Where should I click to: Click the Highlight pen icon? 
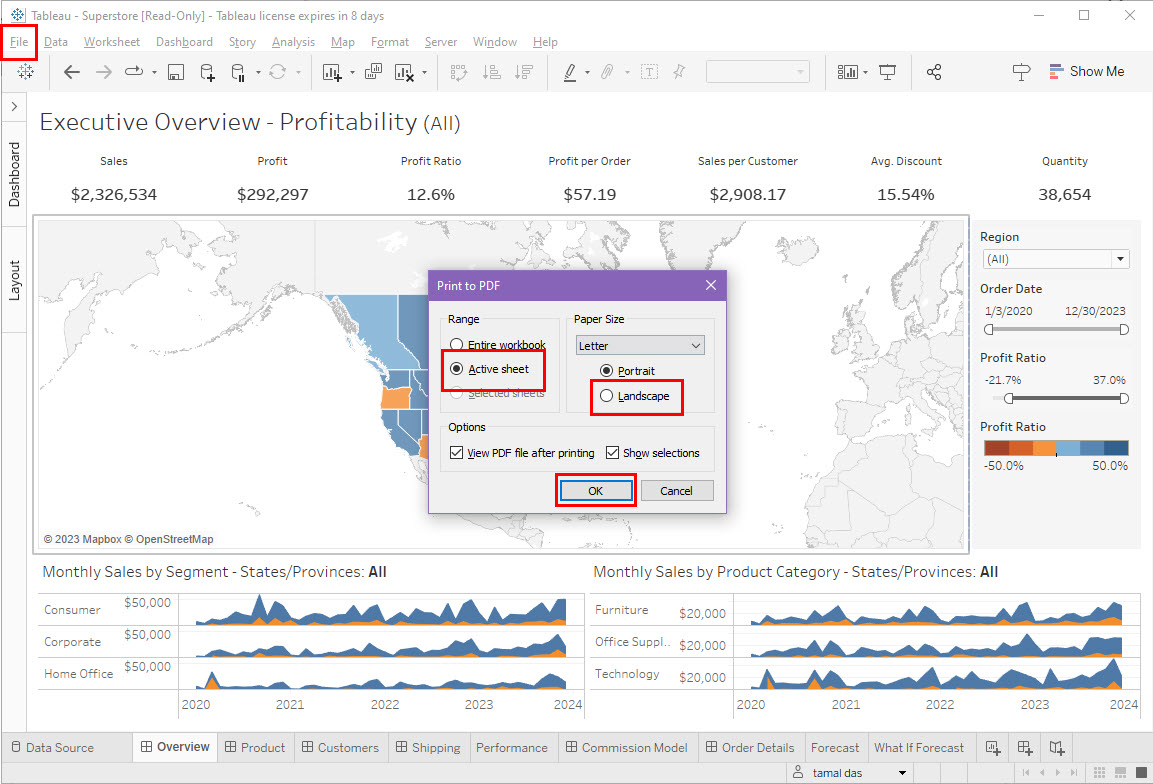pyautogui.click(x=570, y=71)
